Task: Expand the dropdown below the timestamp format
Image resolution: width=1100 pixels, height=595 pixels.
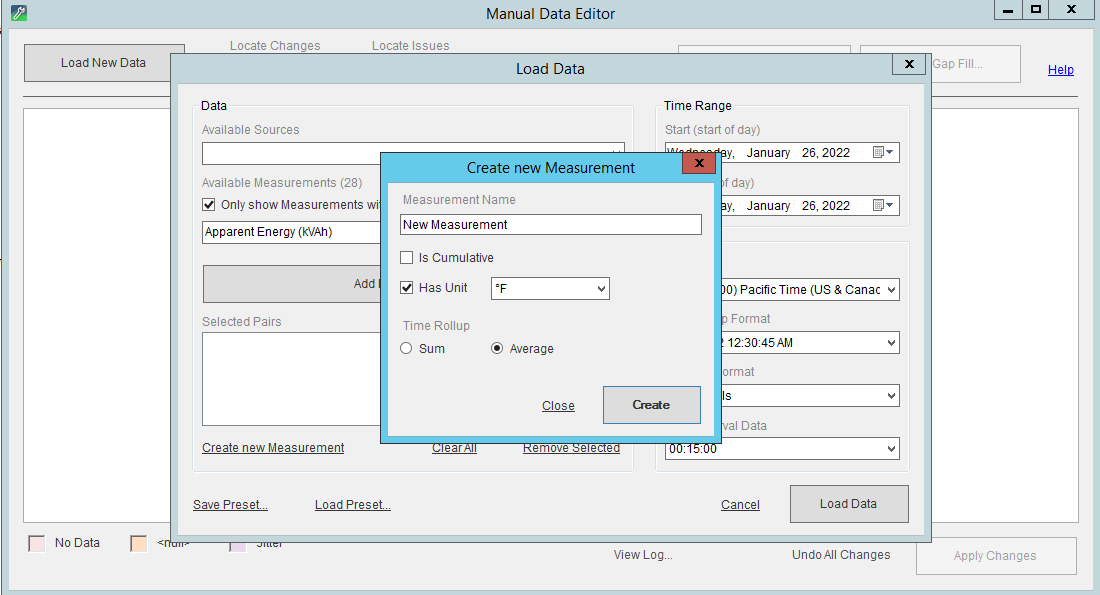Action: (808, 396)
